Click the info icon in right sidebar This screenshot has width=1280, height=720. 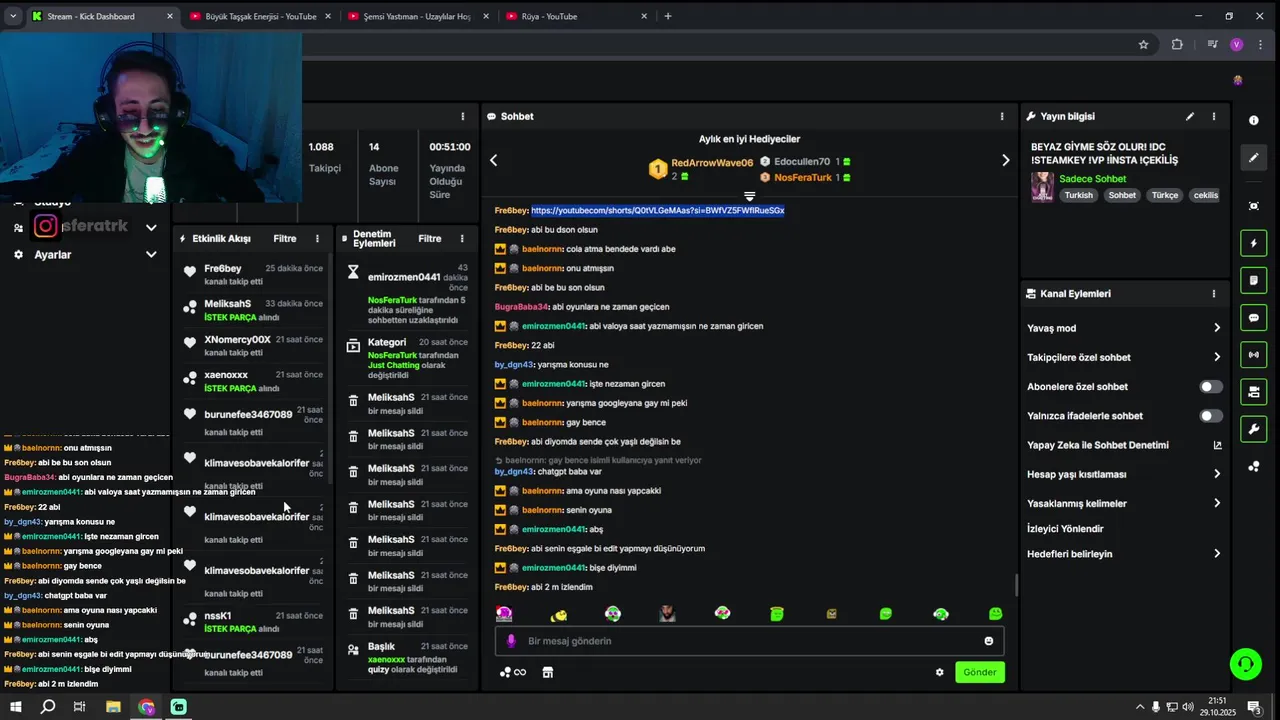coord(1253,120)
